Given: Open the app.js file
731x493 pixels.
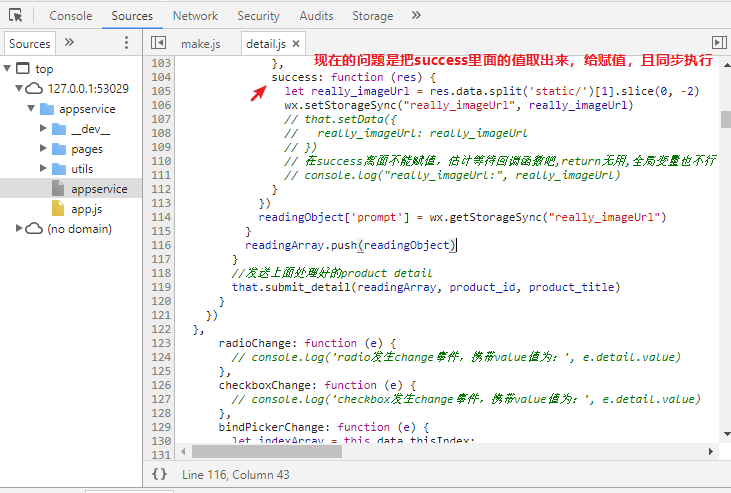Looking at the screenshot, I should [87, 209].
